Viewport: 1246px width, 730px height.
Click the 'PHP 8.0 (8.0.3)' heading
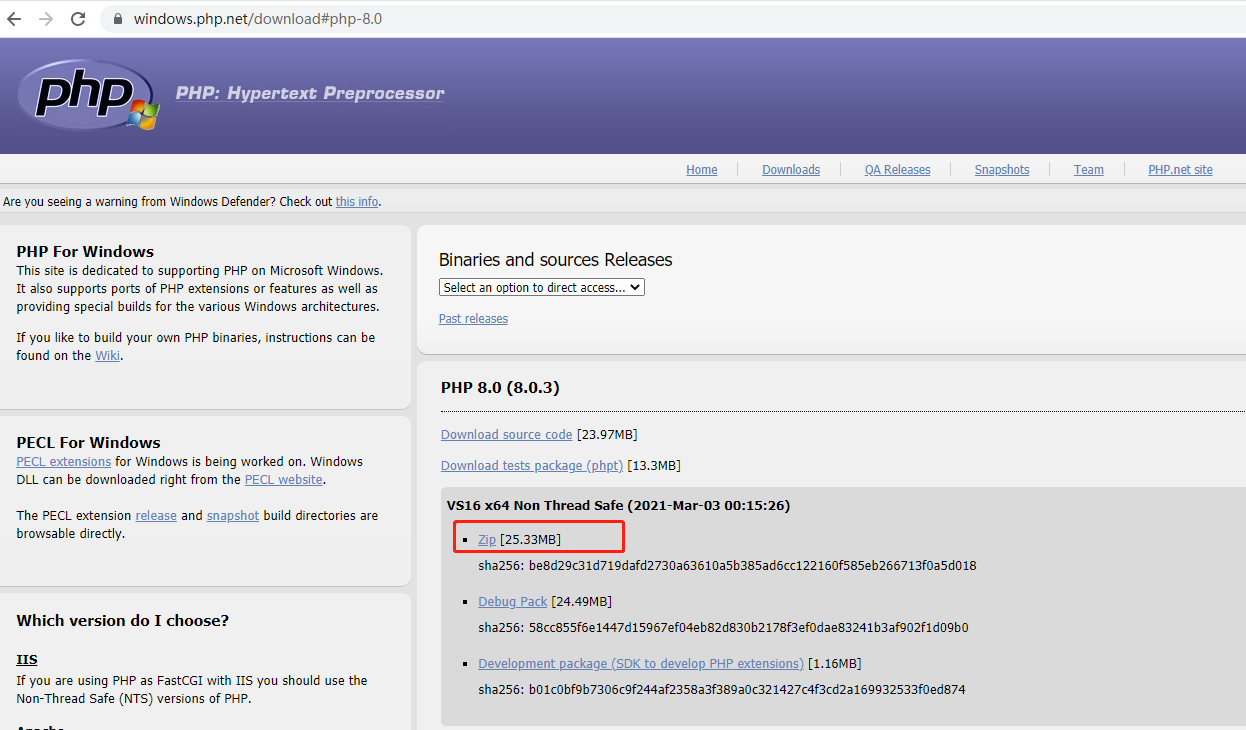pyautogui.click(x=502, y=387)
